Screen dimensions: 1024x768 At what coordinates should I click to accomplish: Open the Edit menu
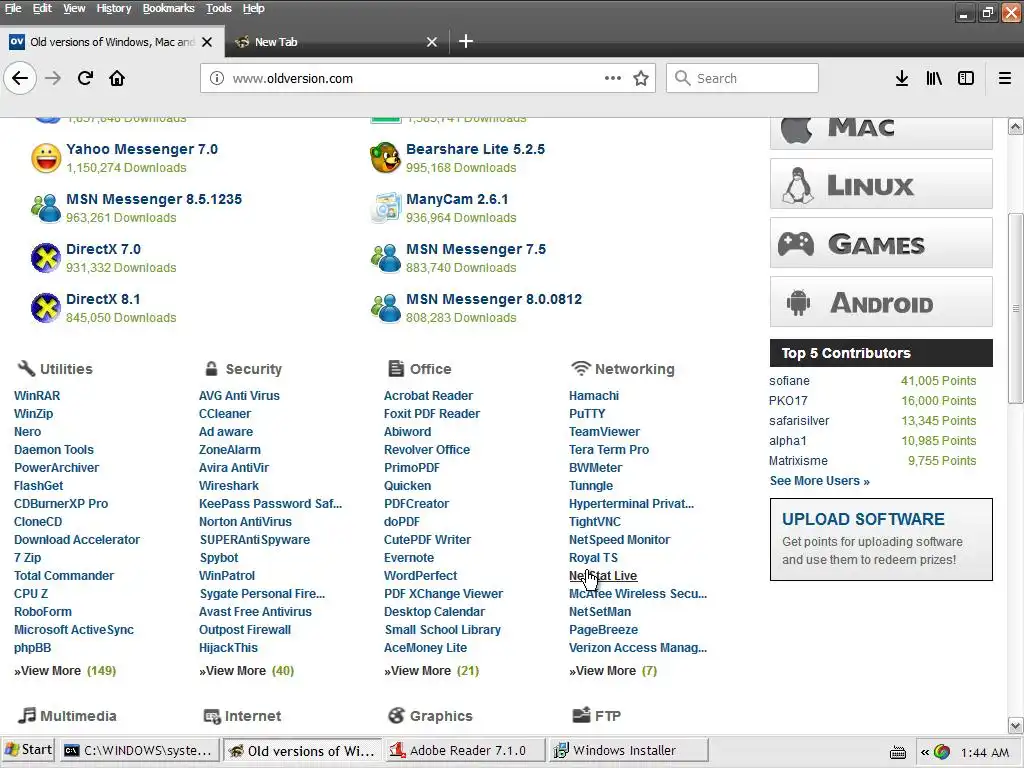(x=42, y=8)
